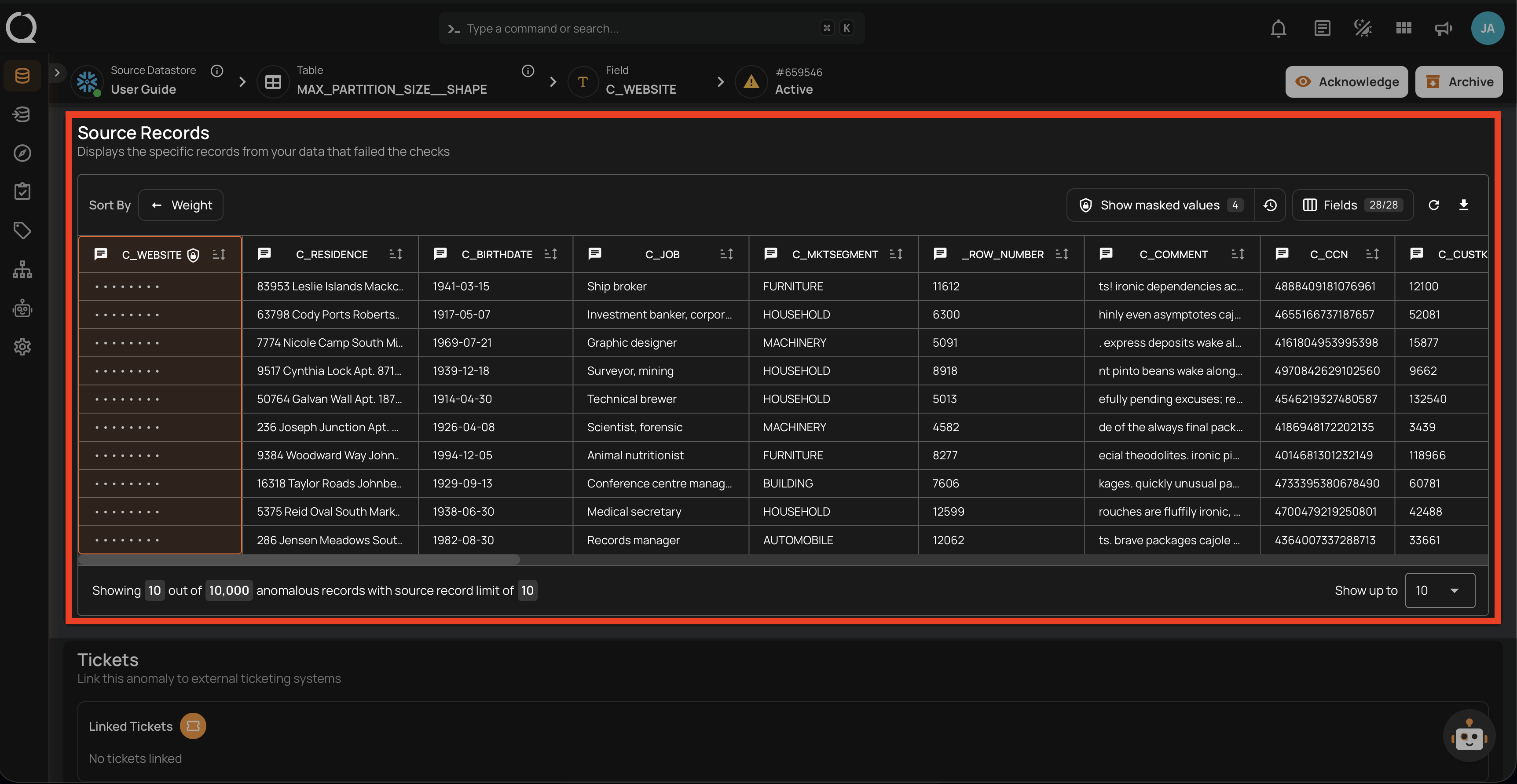
Task: Switch between dark and light theme
Action: (1362, 28)
